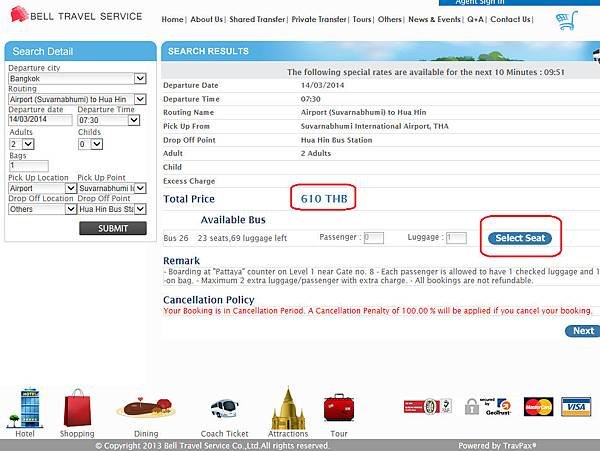This screenshot has width=600, height=451.
Task: Click the Hotel label in footer
Action: [25, 433]
